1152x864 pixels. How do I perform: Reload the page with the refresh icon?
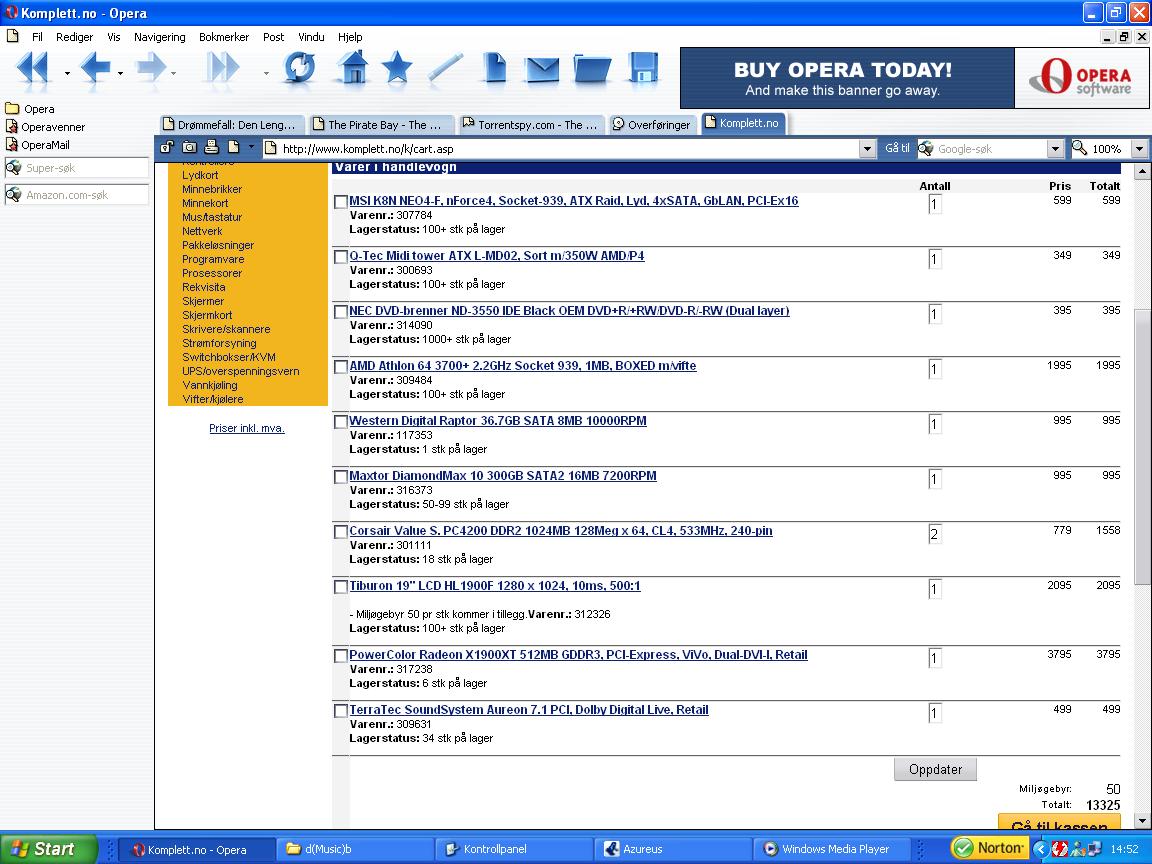click(x=300, y=68)
